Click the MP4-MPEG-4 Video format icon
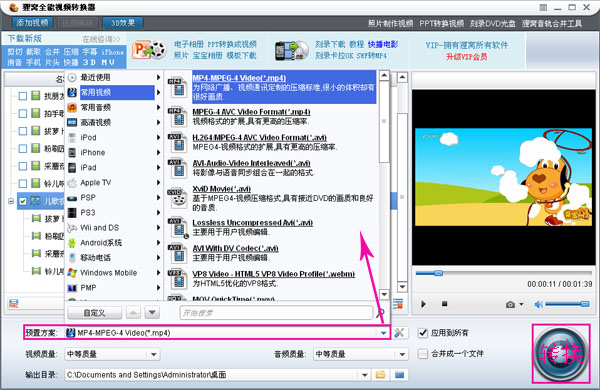Screen dimensions: 600x390 (178, 86)
